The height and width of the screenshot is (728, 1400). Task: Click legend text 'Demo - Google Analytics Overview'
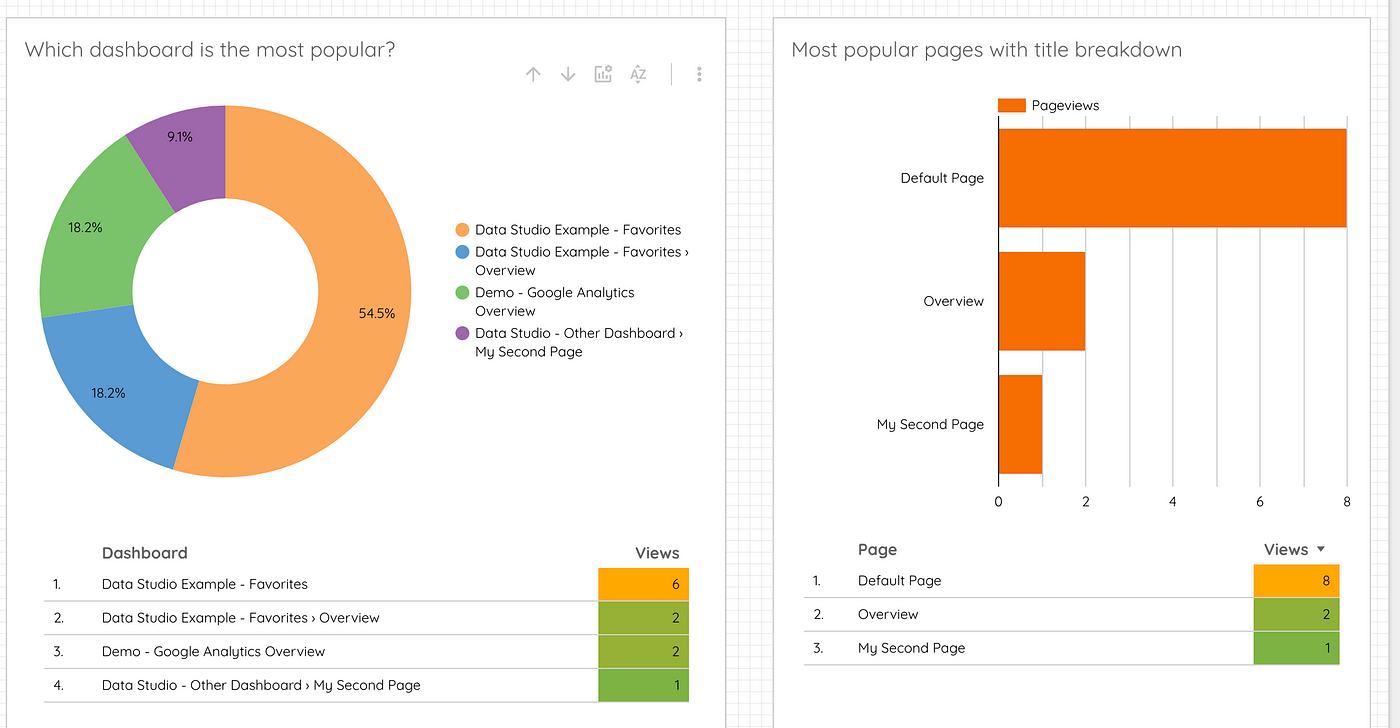tap(555, 302)
